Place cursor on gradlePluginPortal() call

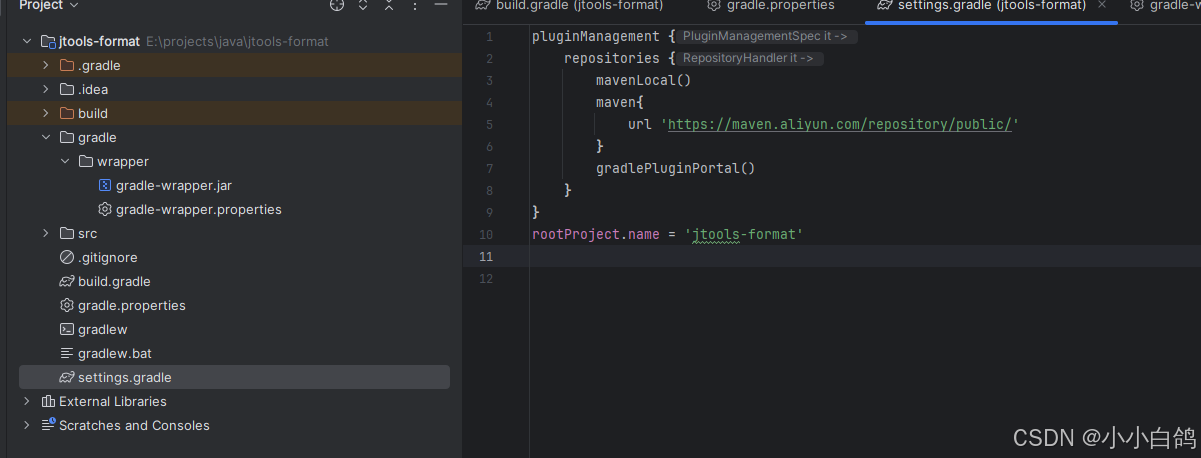coord(676,169)
